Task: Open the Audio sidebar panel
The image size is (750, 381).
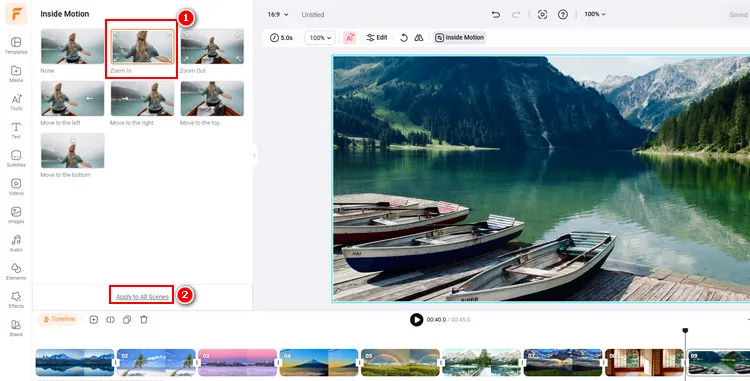Action: point(16,243)
